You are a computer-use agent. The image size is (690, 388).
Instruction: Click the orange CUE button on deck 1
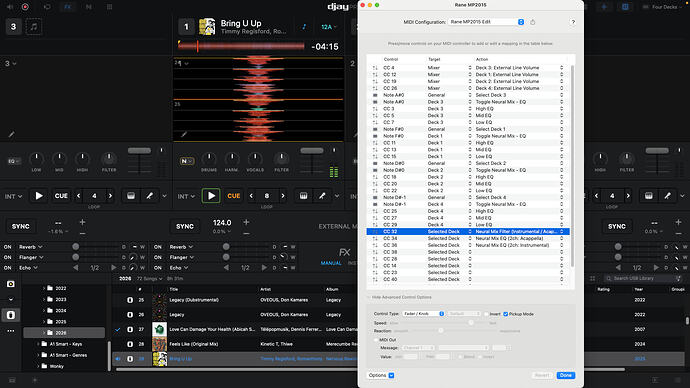pos(234,196)
